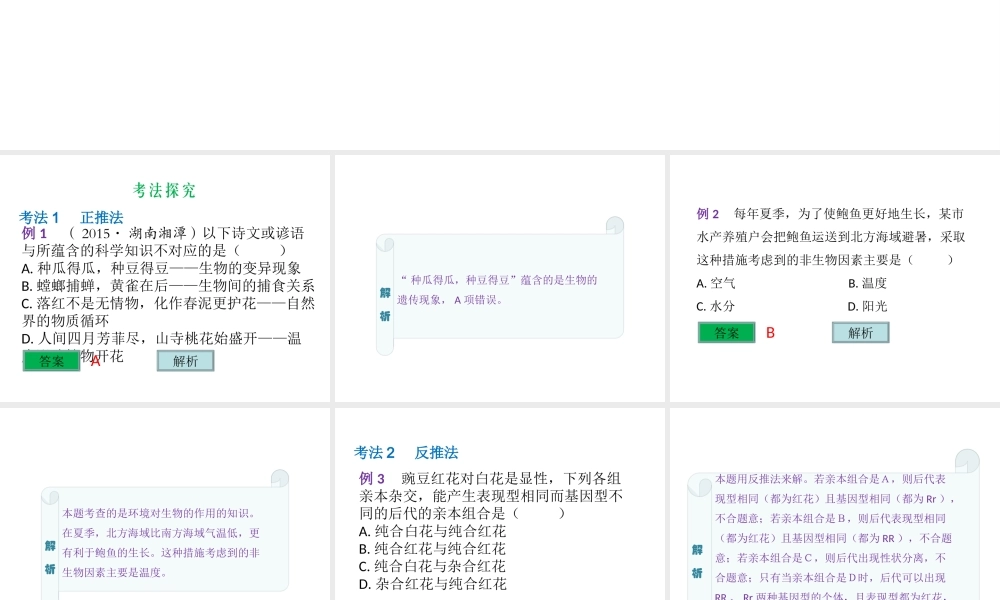Click the green 答案 button under example 1
Screen dimensions: 1000x600
51,361
